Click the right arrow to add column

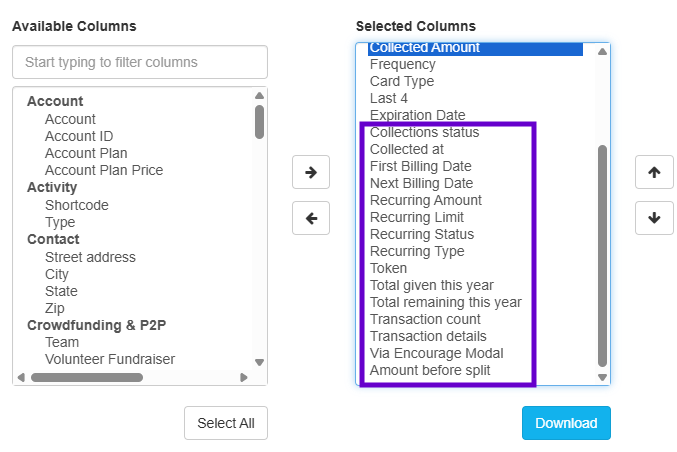(310, 172)
